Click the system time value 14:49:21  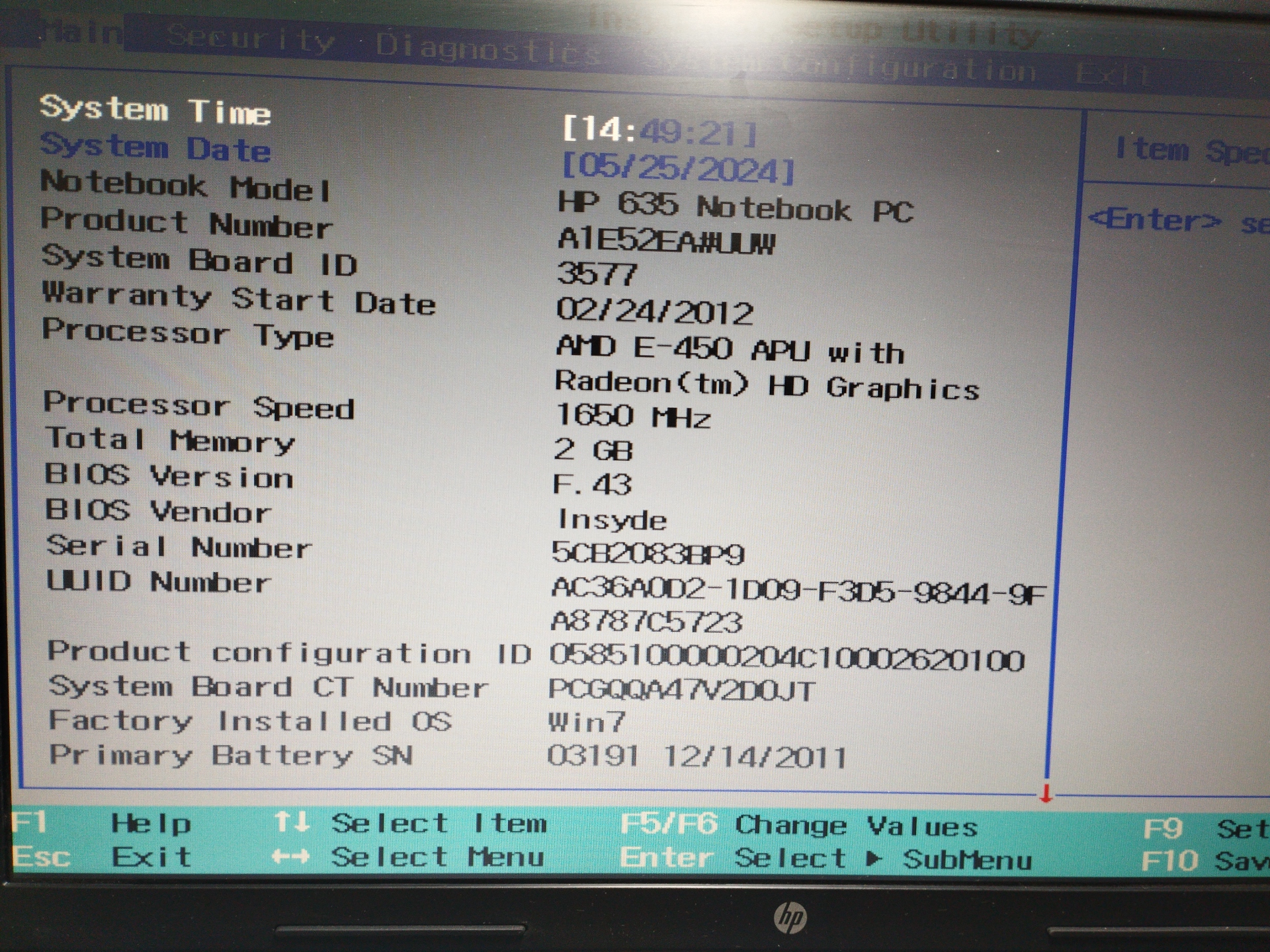point(659,132)
